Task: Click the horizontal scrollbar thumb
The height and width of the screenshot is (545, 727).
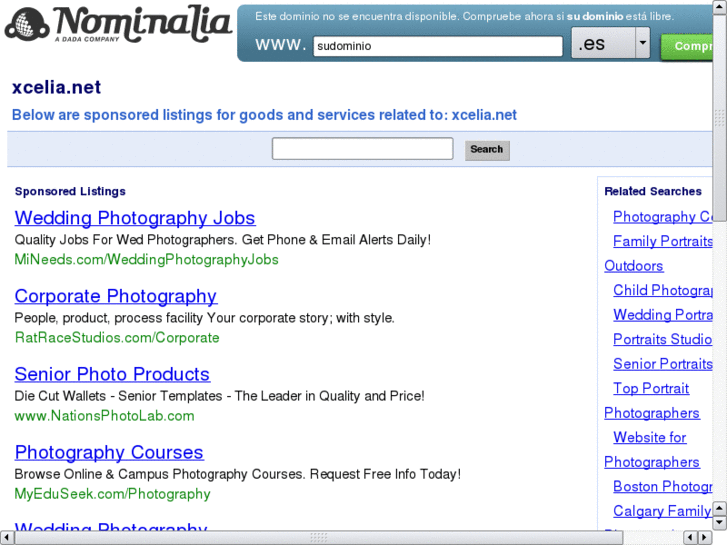Action: coord(319,537)
